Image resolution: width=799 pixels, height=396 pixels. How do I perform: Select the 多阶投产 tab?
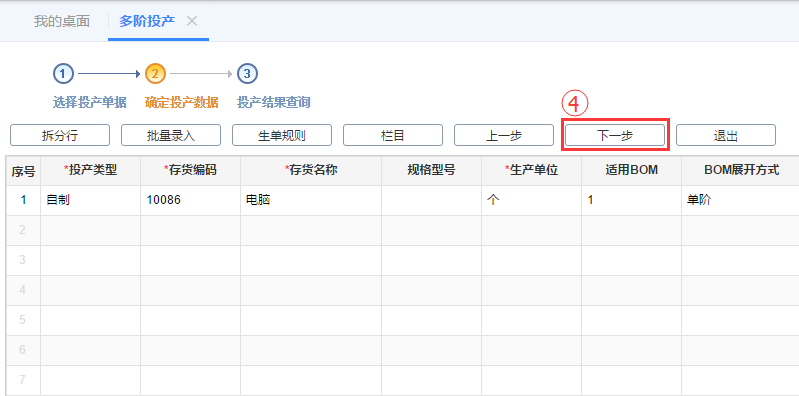(147, 21)
